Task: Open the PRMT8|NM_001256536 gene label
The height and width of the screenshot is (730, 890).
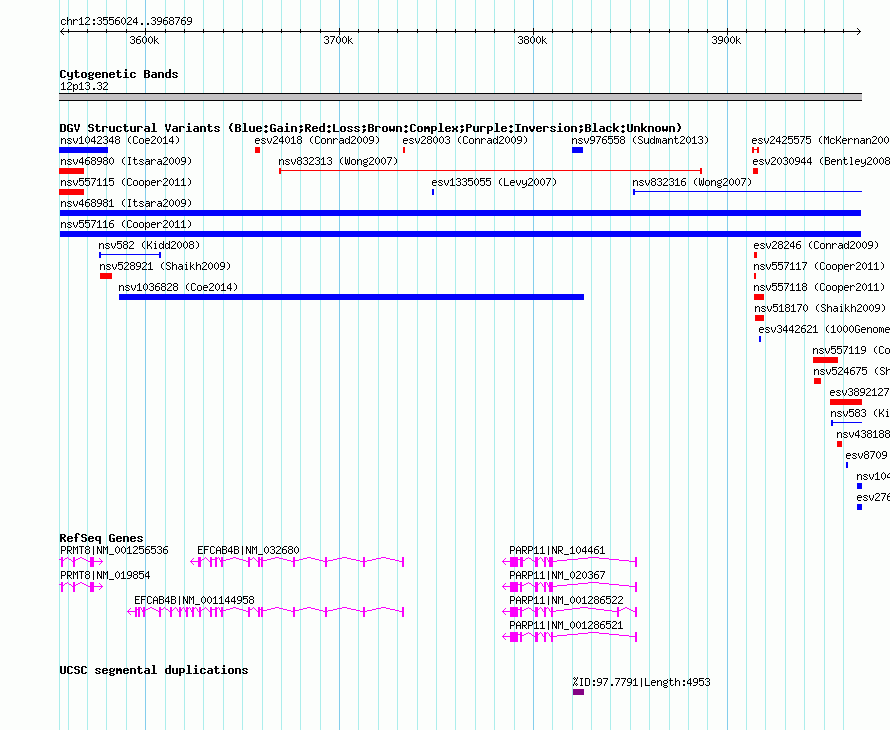Action: tap(114, 550)
